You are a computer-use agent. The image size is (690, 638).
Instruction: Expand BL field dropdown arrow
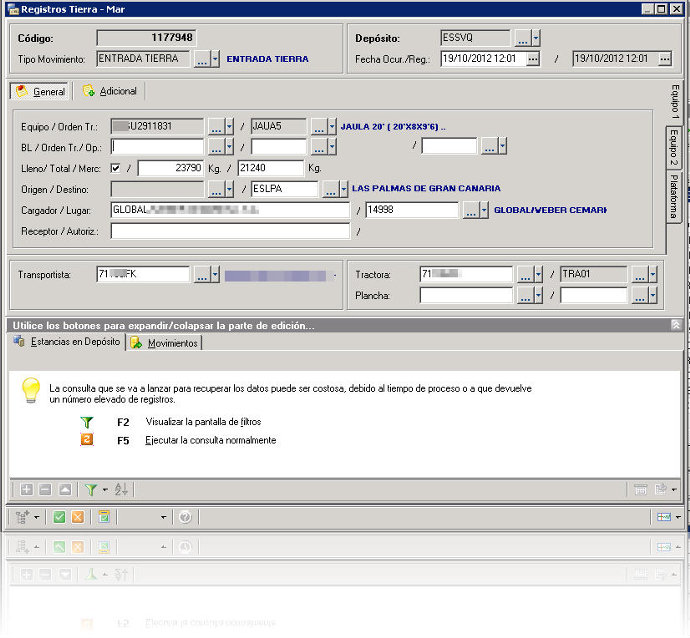[229, 147]
